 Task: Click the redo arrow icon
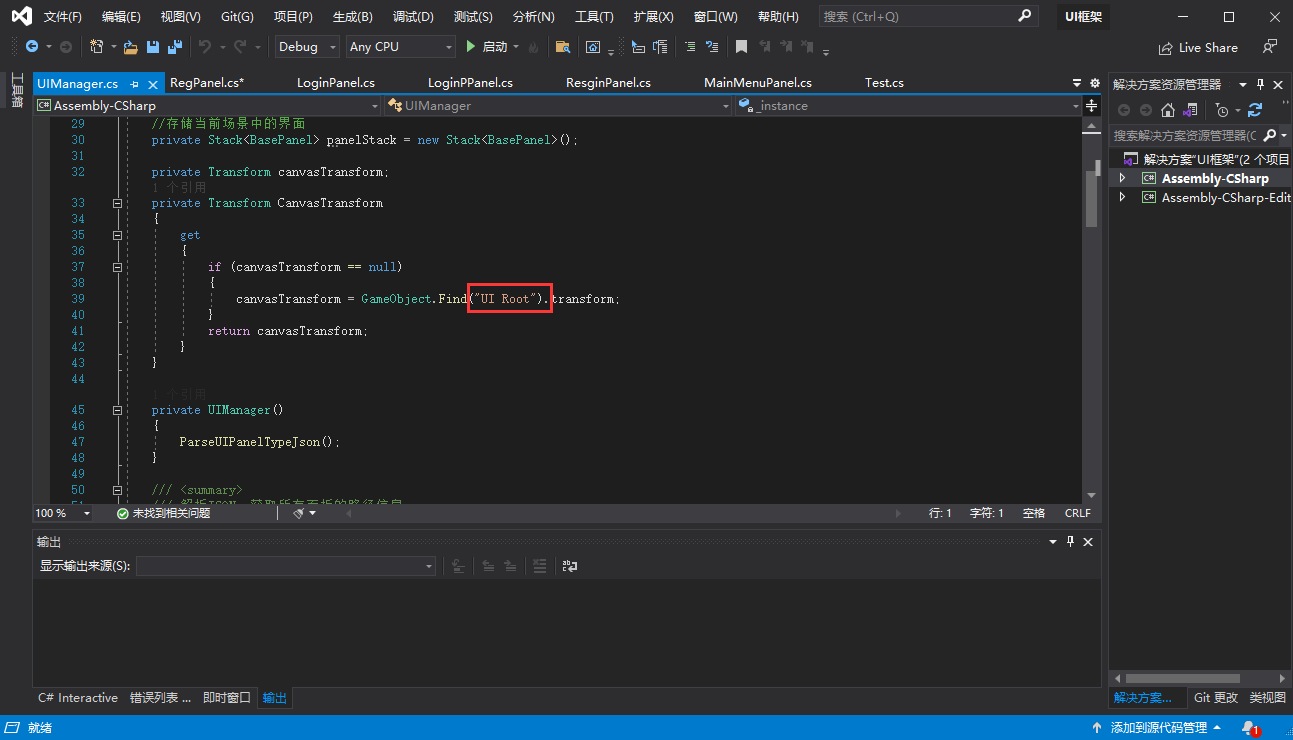(240, 47)
